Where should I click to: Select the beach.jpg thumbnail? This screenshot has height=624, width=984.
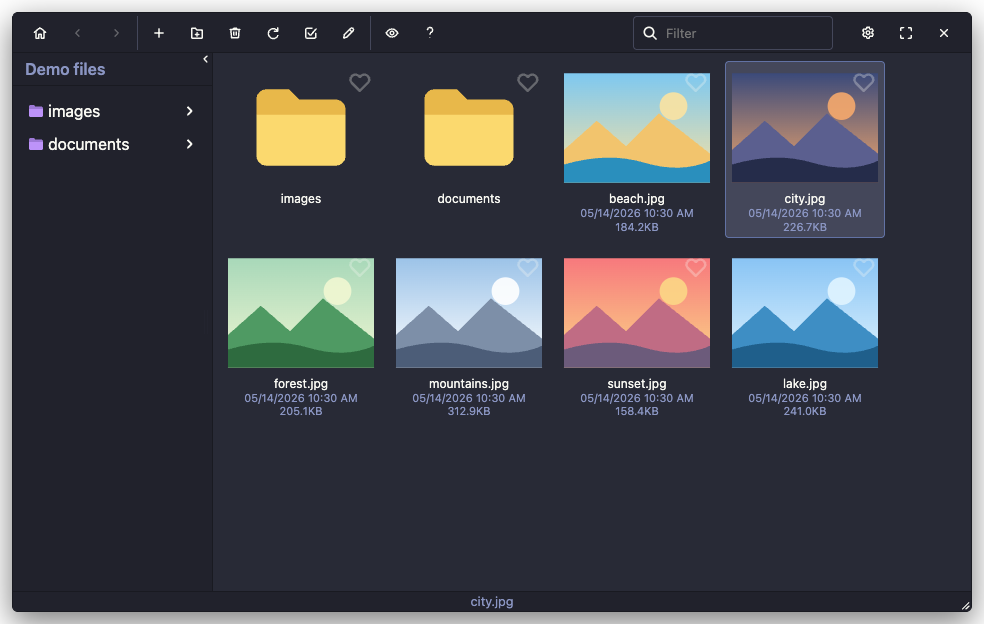(637, 128)
